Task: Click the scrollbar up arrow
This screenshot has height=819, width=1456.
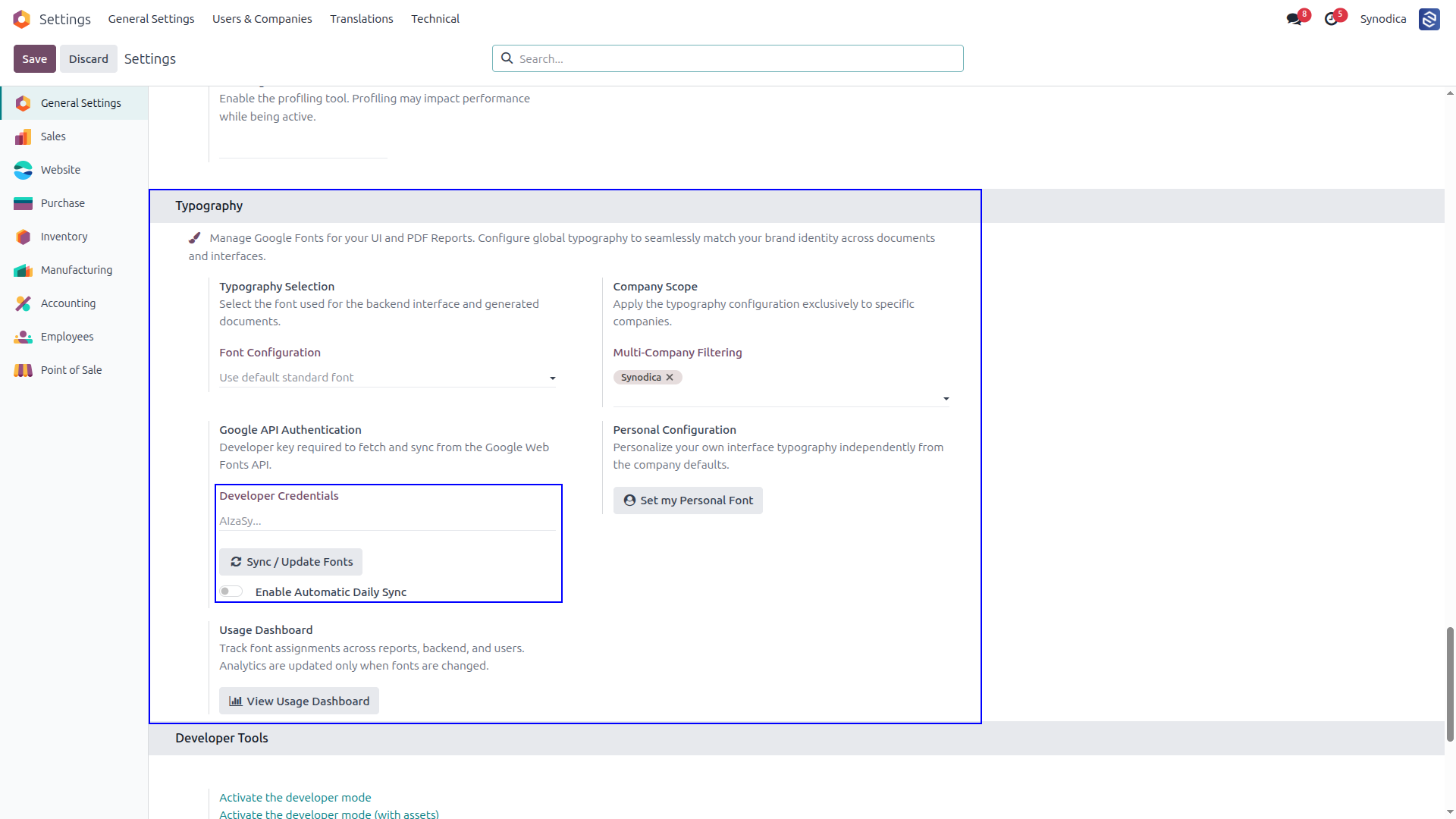Action: [x=1450, y=93]
